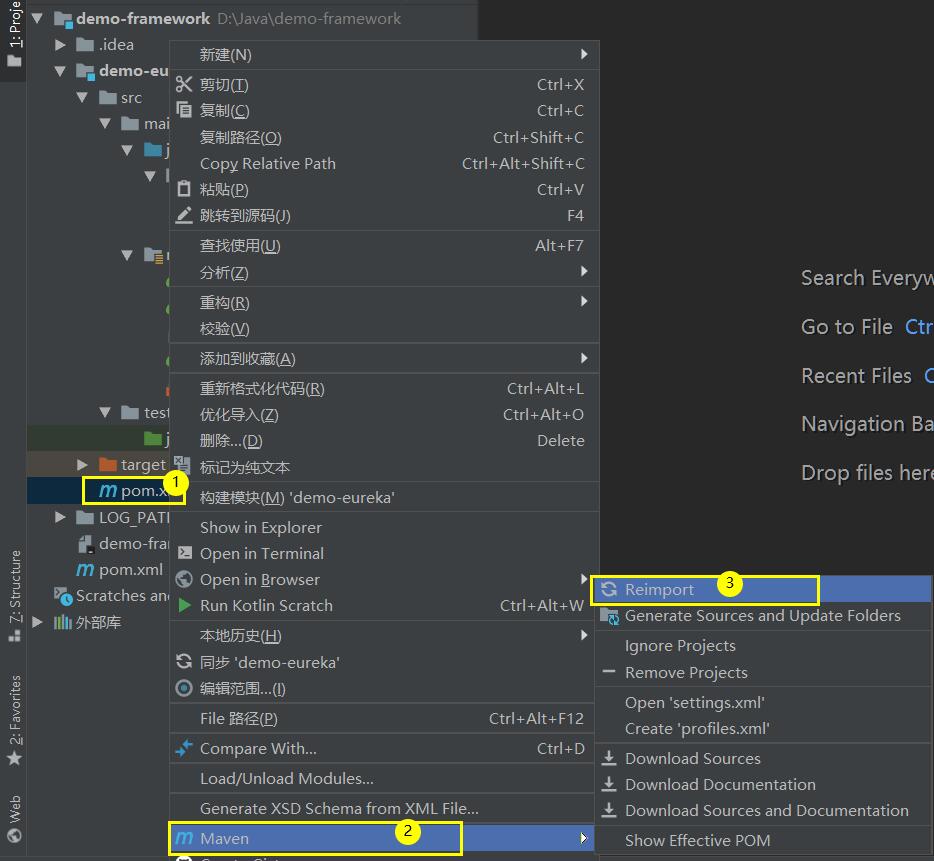
Task: Expand the target folder node
Action: (x=83, y=465)
